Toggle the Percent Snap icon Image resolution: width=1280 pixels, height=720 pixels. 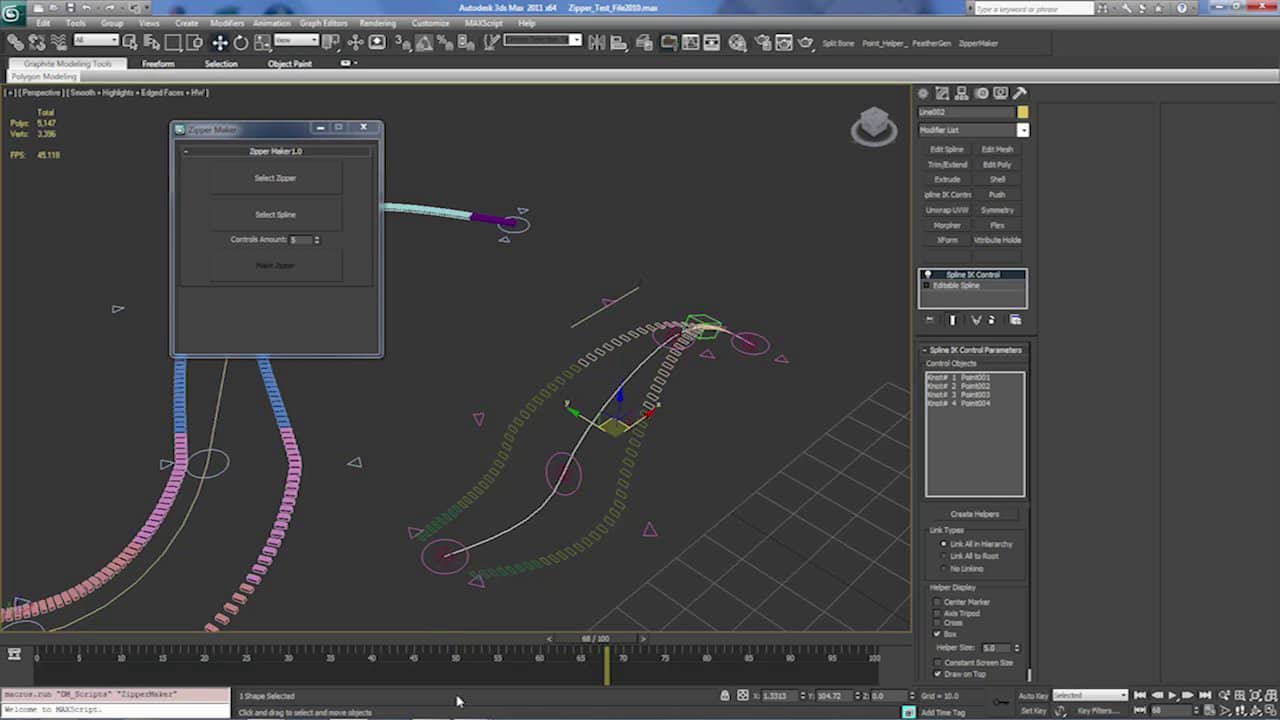(x=445, y=42)
